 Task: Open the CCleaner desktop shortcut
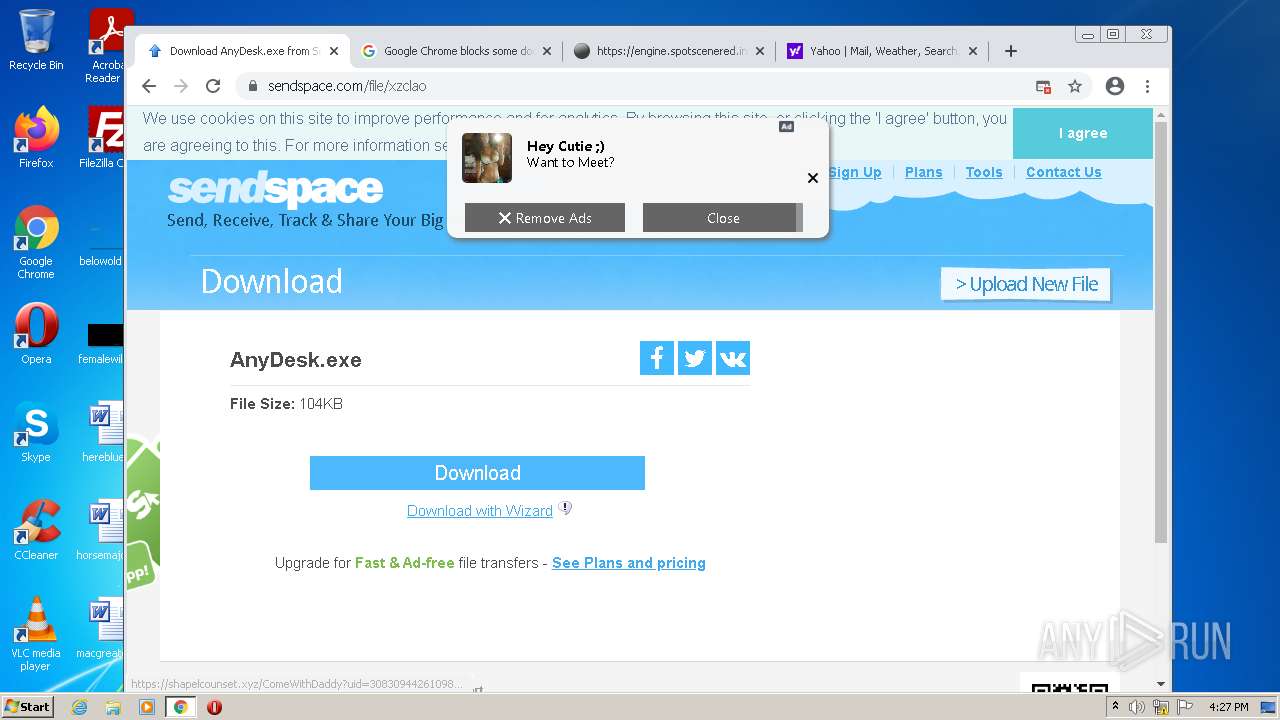(36, 529)
